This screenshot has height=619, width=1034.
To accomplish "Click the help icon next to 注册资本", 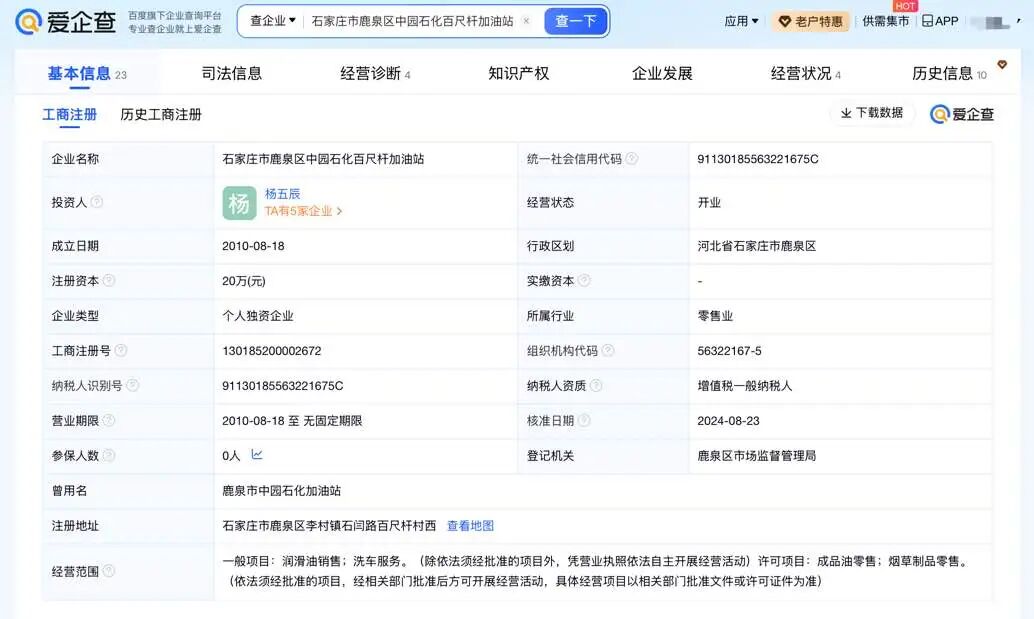I will (109, 280).
